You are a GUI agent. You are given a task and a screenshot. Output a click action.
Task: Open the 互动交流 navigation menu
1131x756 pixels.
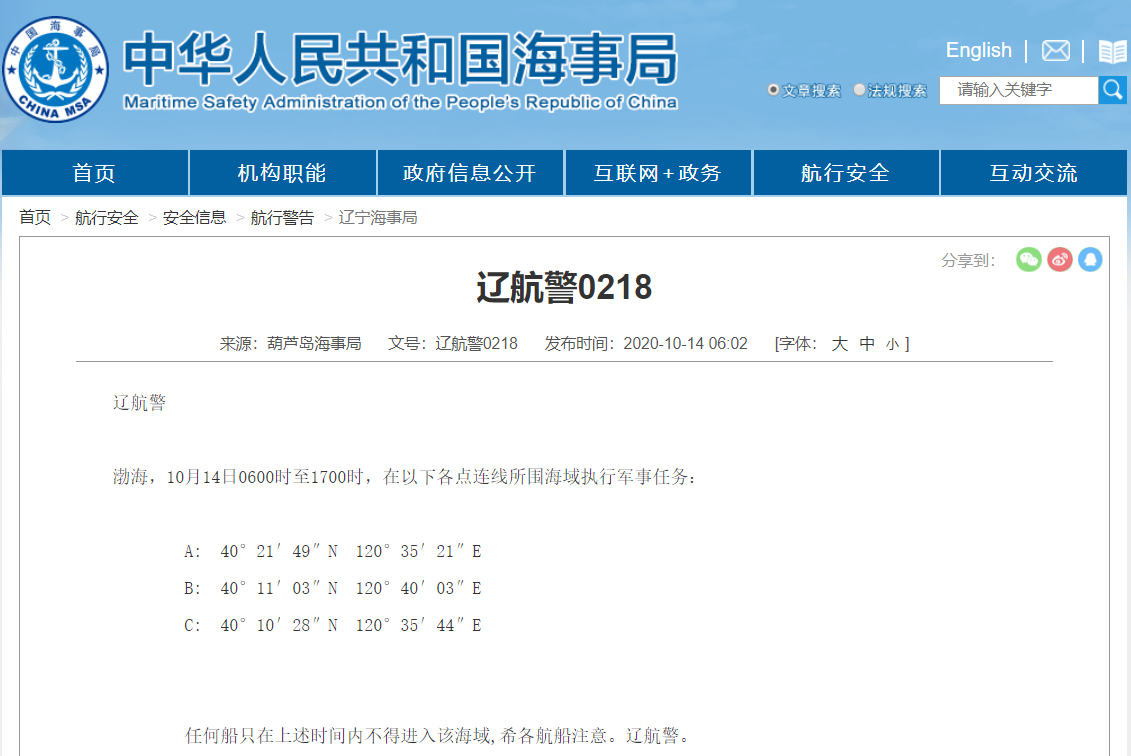[x=1033, y=173]
